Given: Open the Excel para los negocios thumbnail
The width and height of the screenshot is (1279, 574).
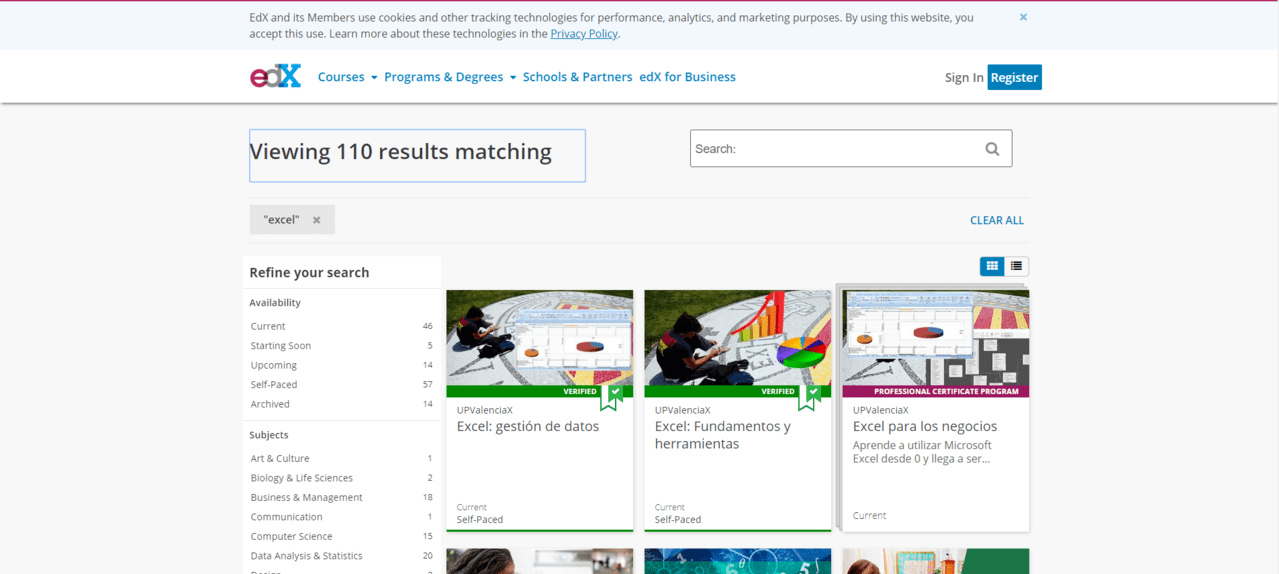Looking at the screenshot, I should click(x=935, y=337).
